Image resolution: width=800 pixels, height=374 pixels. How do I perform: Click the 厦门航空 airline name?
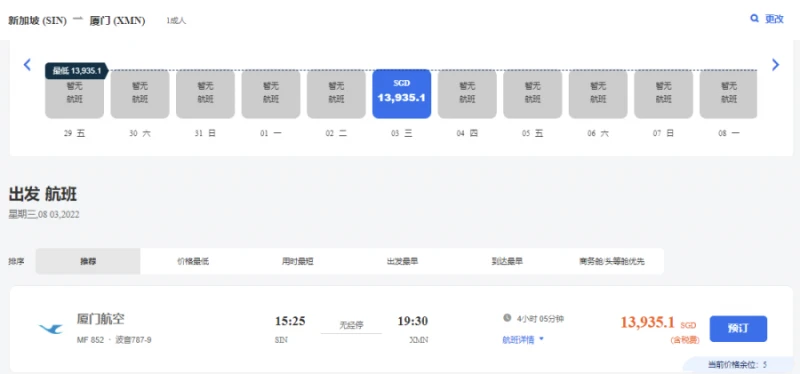(101, 319)
